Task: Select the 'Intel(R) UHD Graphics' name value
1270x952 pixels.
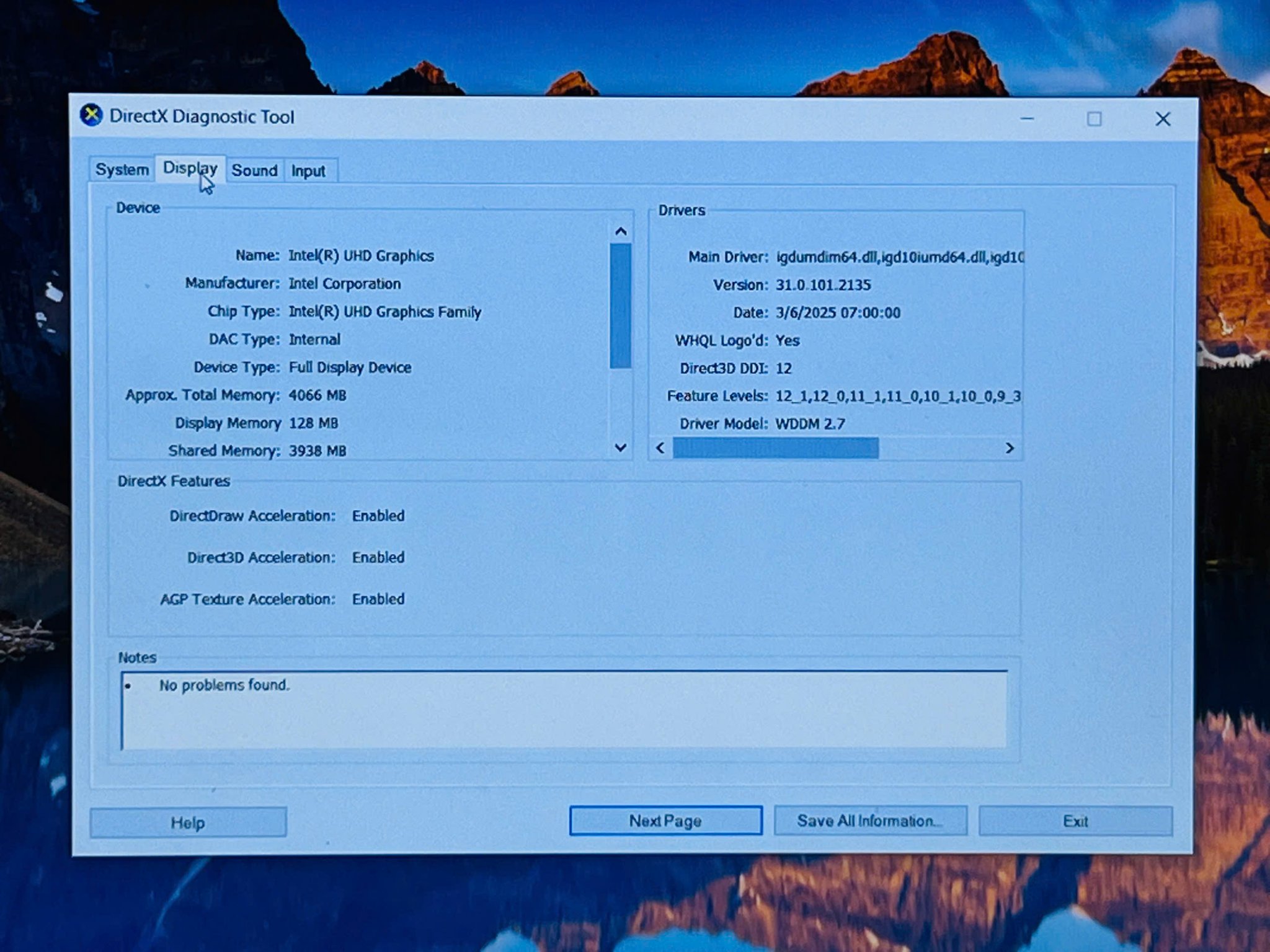Action: (361, 256)
